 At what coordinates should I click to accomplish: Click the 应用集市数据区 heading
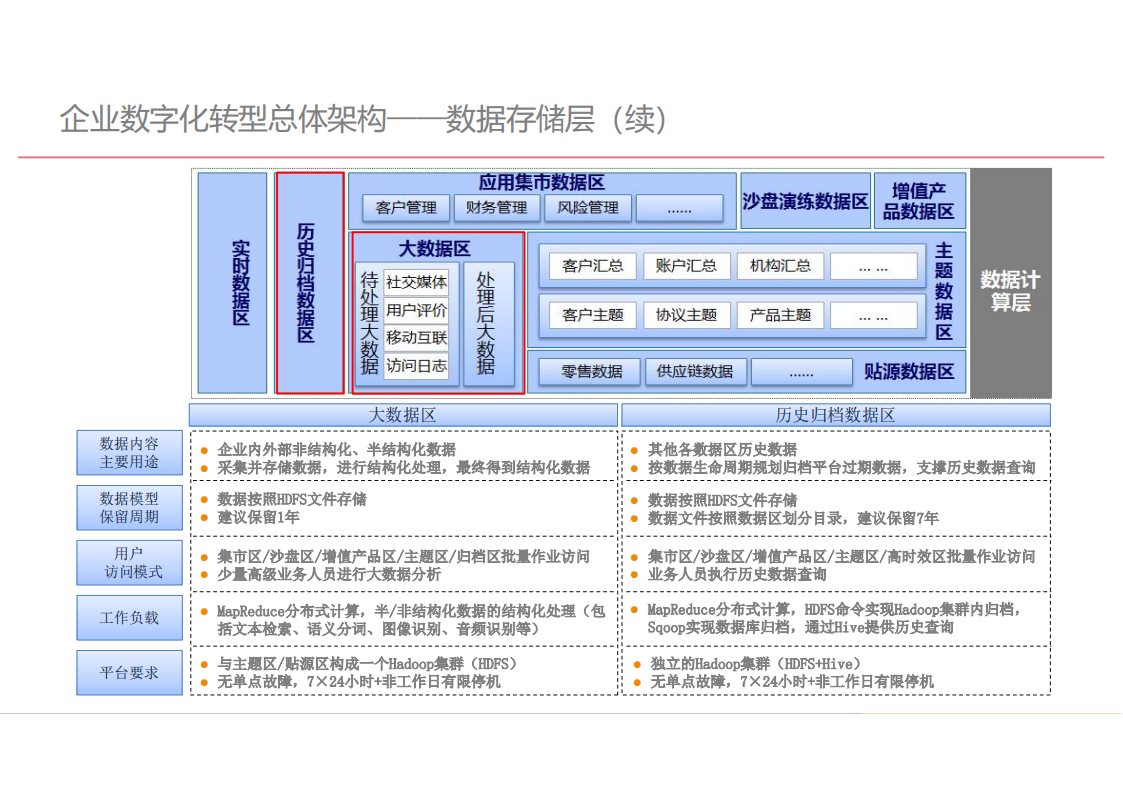pos(541,183)
